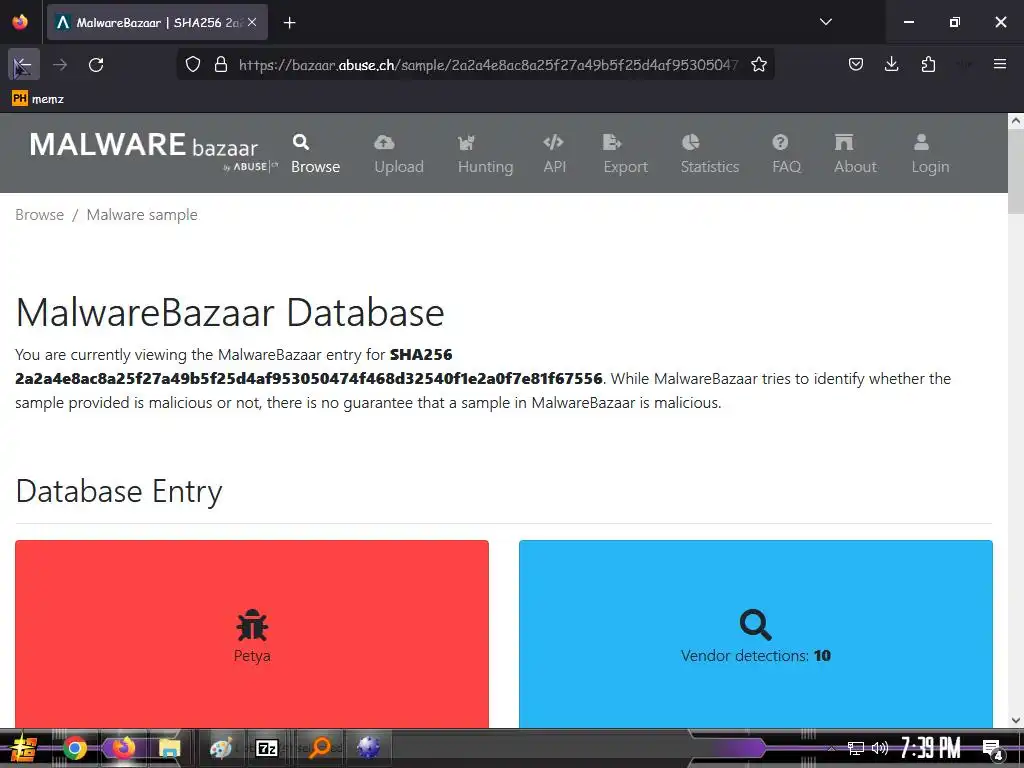This screenshot has height=768, width=1024.
Task: Open the blue spiky ball taskbar app
Action: coord(368,748)
